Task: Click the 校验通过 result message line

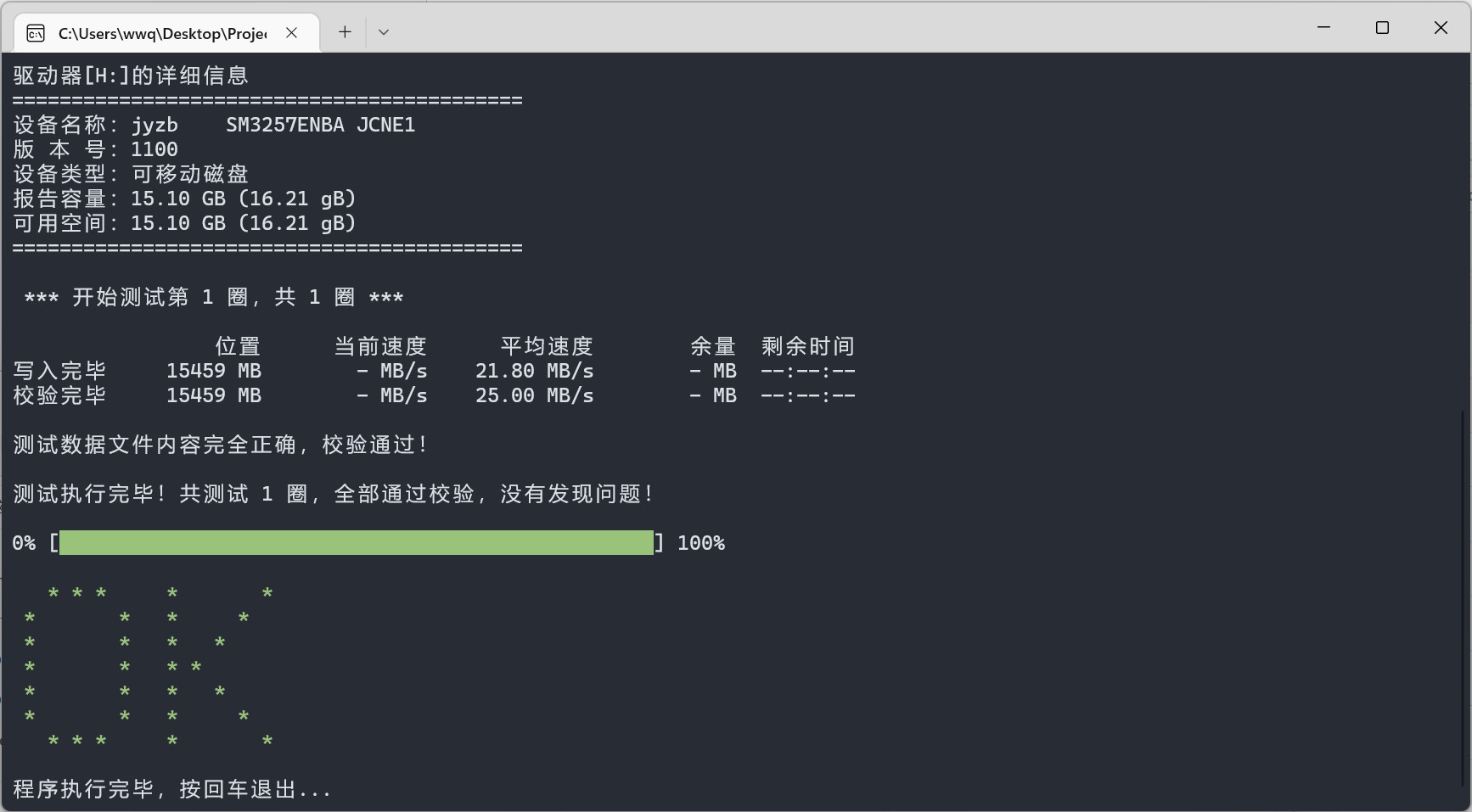Action: [x=221, y=445]
